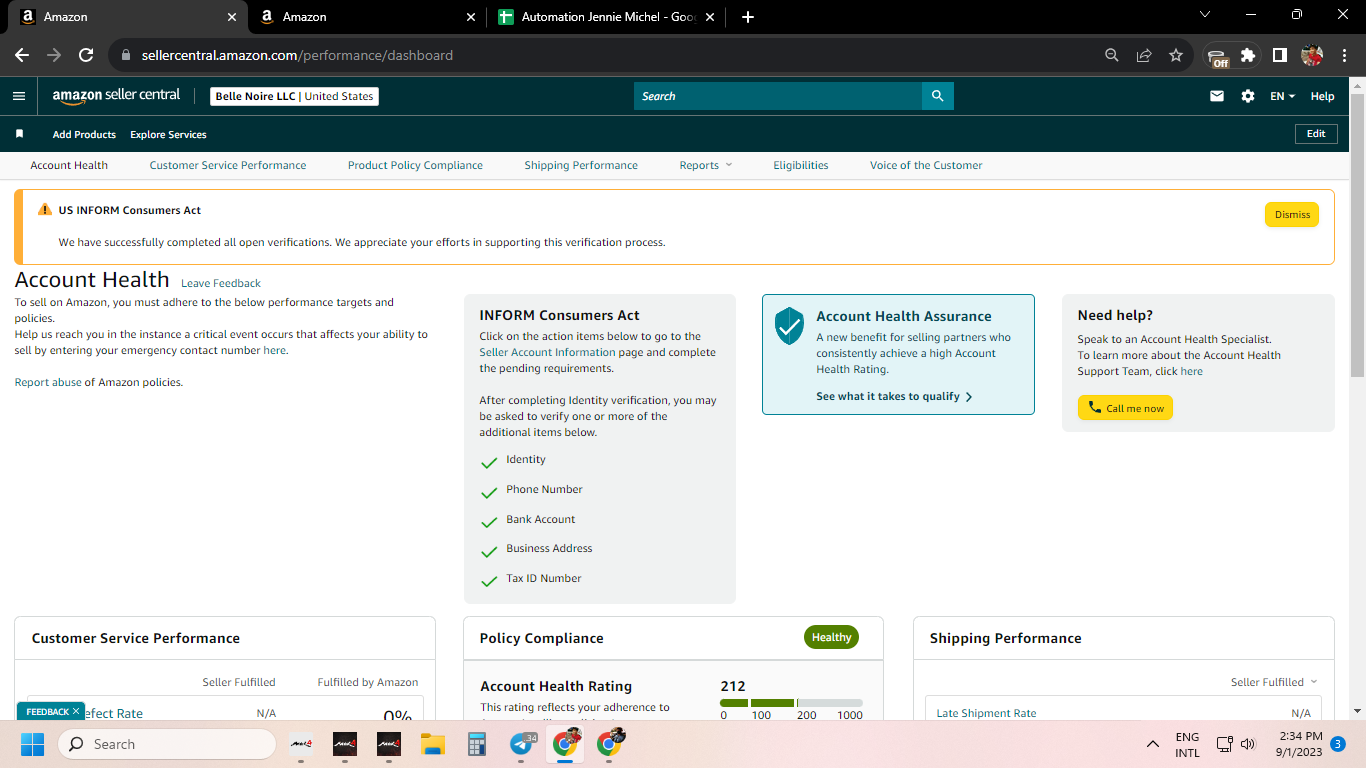
Task: Click the Windows taskbar Search box
Action: coord(167,744)
